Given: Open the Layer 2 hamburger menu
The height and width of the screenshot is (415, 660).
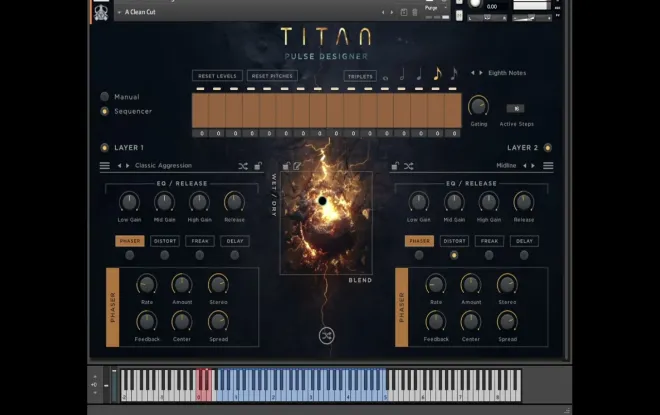Looking at the screenshot, I should (x=548, y=166).
